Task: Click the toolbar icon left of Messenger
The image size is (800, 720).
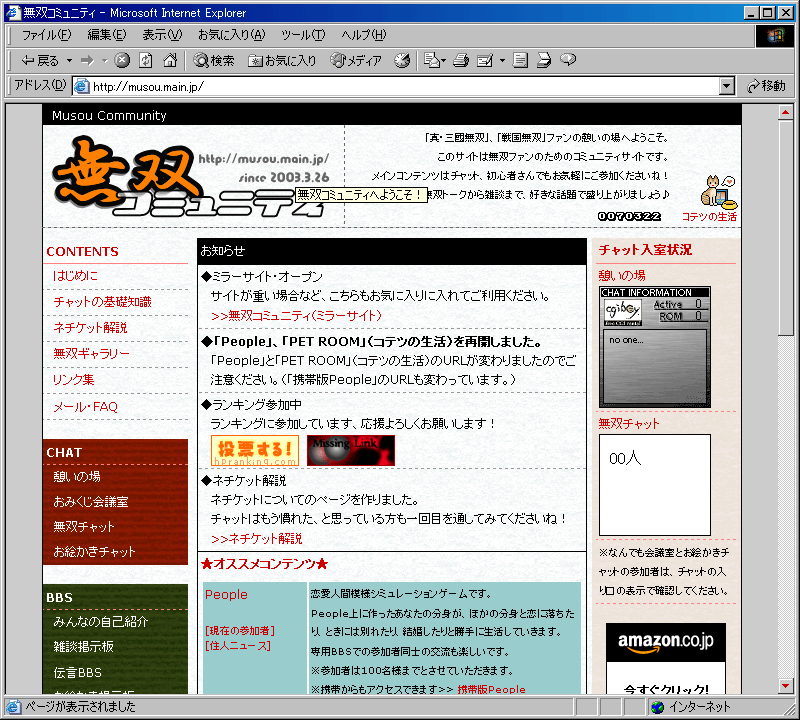Action: [544, 60]
